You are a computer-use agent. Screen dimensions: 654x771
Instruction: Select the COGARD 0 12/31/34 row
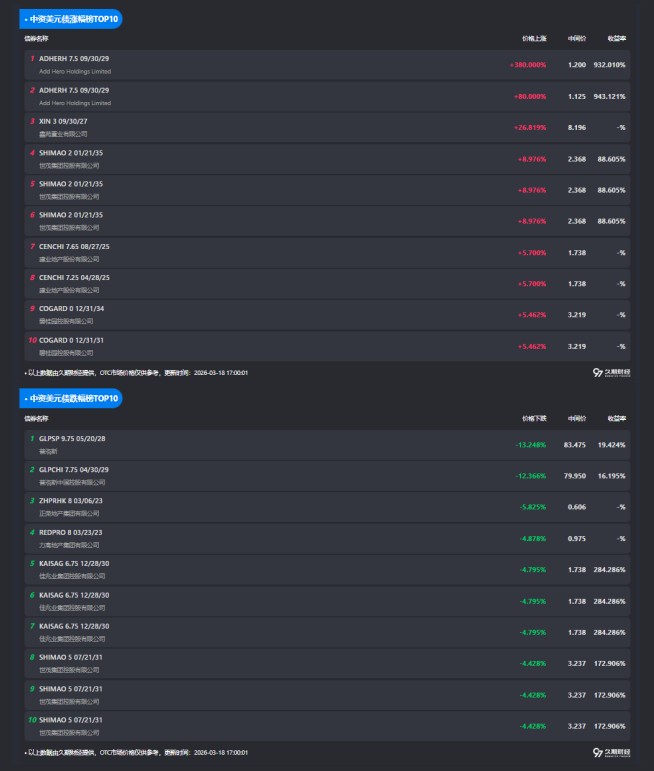tap(71, 308)
